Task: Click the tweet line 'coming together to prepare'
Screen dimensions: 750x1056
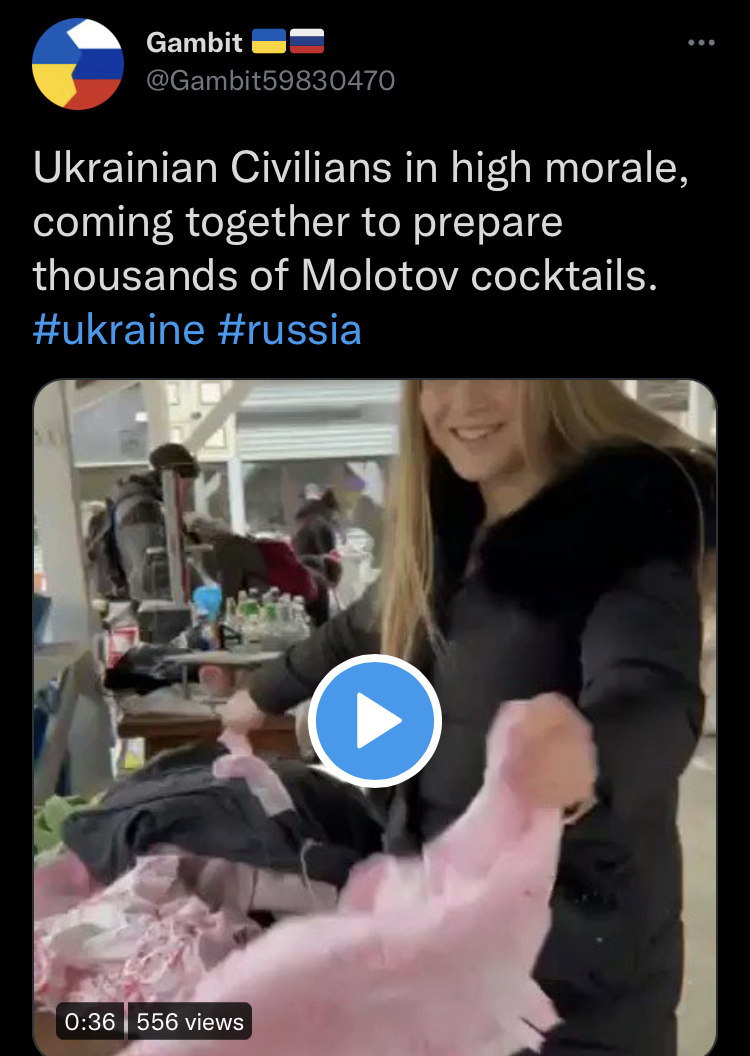Action: (298, 223)
